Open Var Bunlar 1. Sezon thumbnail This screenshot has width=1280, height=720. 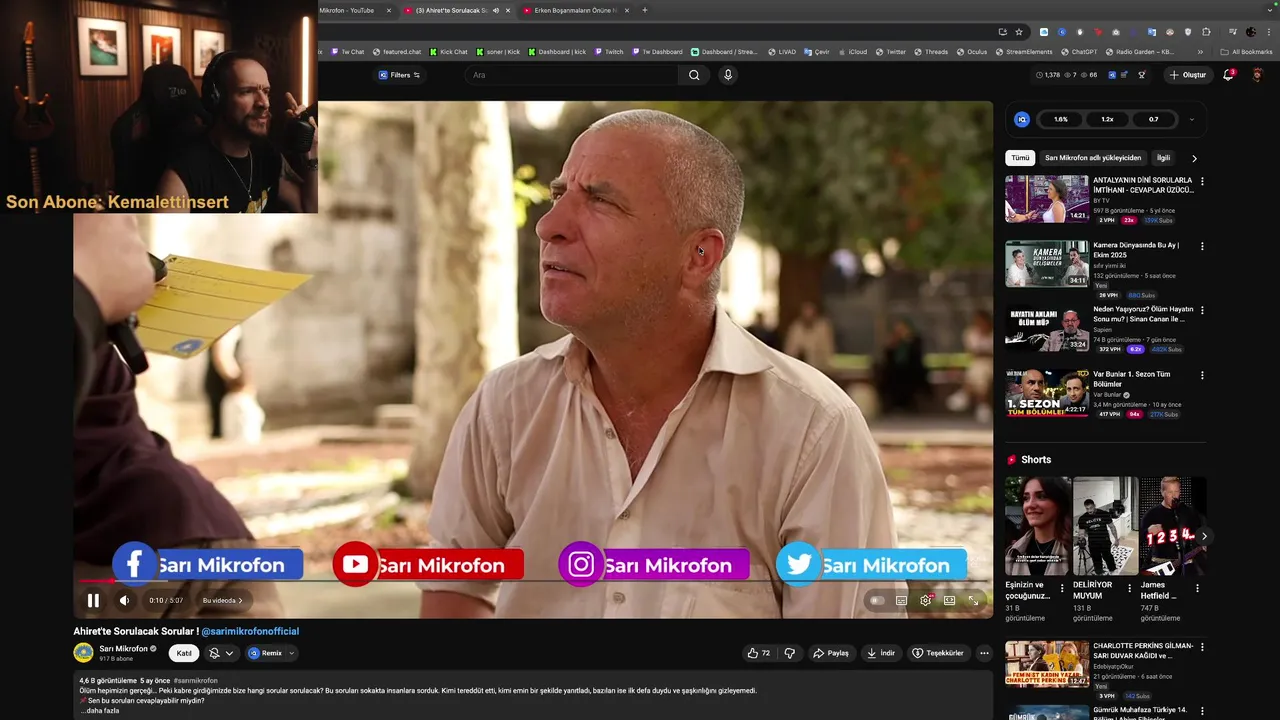tap(1047, 393)
